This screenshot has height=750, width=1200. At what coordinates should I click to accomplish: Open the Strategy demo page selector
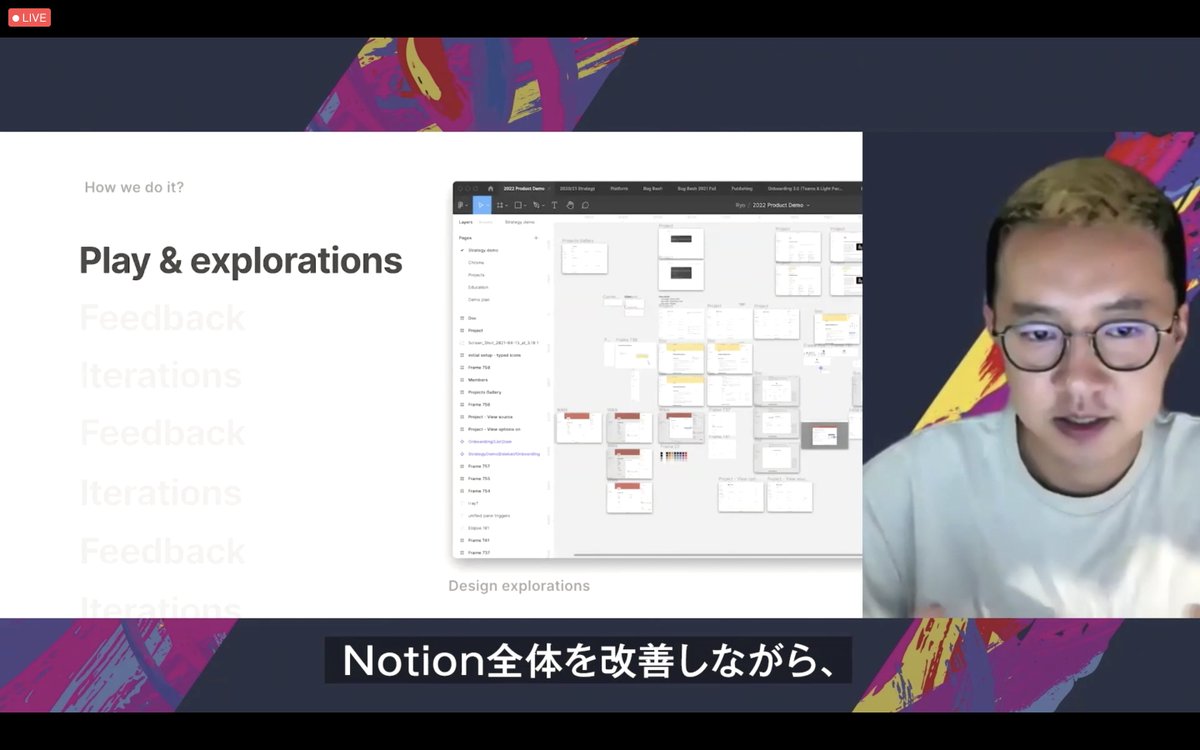tap(520, 222)
